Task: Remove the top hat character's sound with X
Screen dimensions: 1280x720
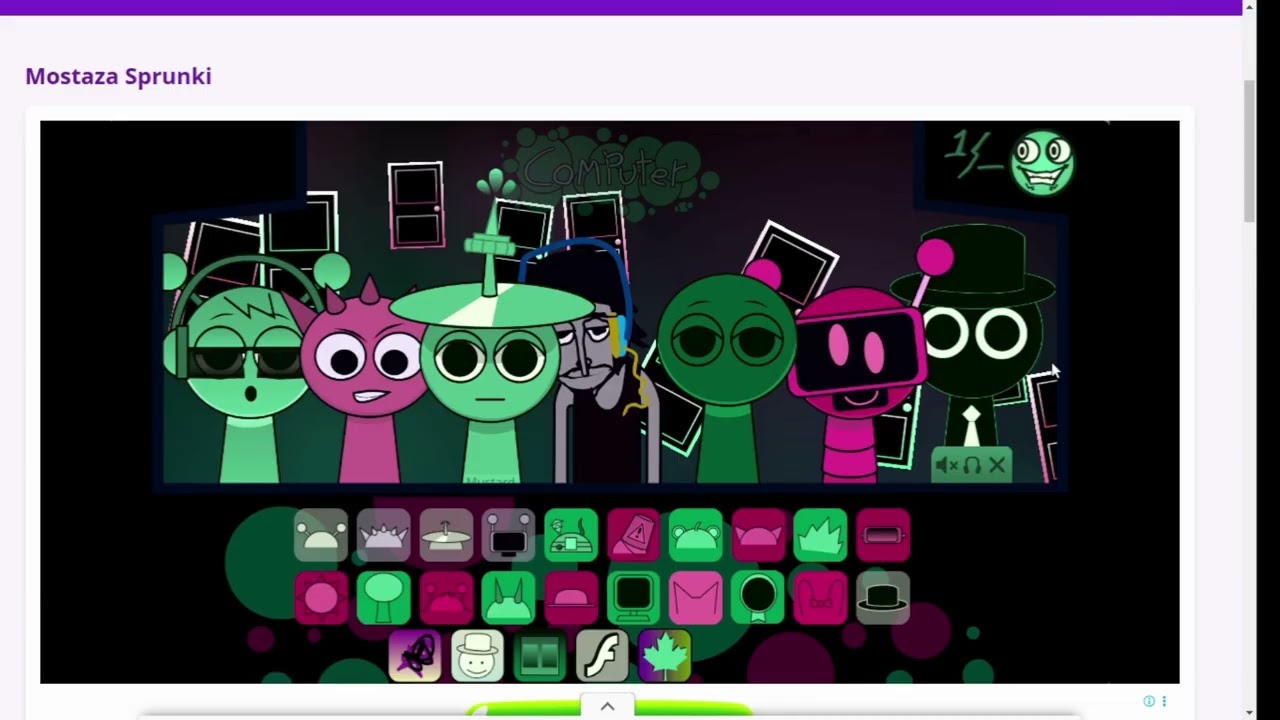Action: coord(997,465)
